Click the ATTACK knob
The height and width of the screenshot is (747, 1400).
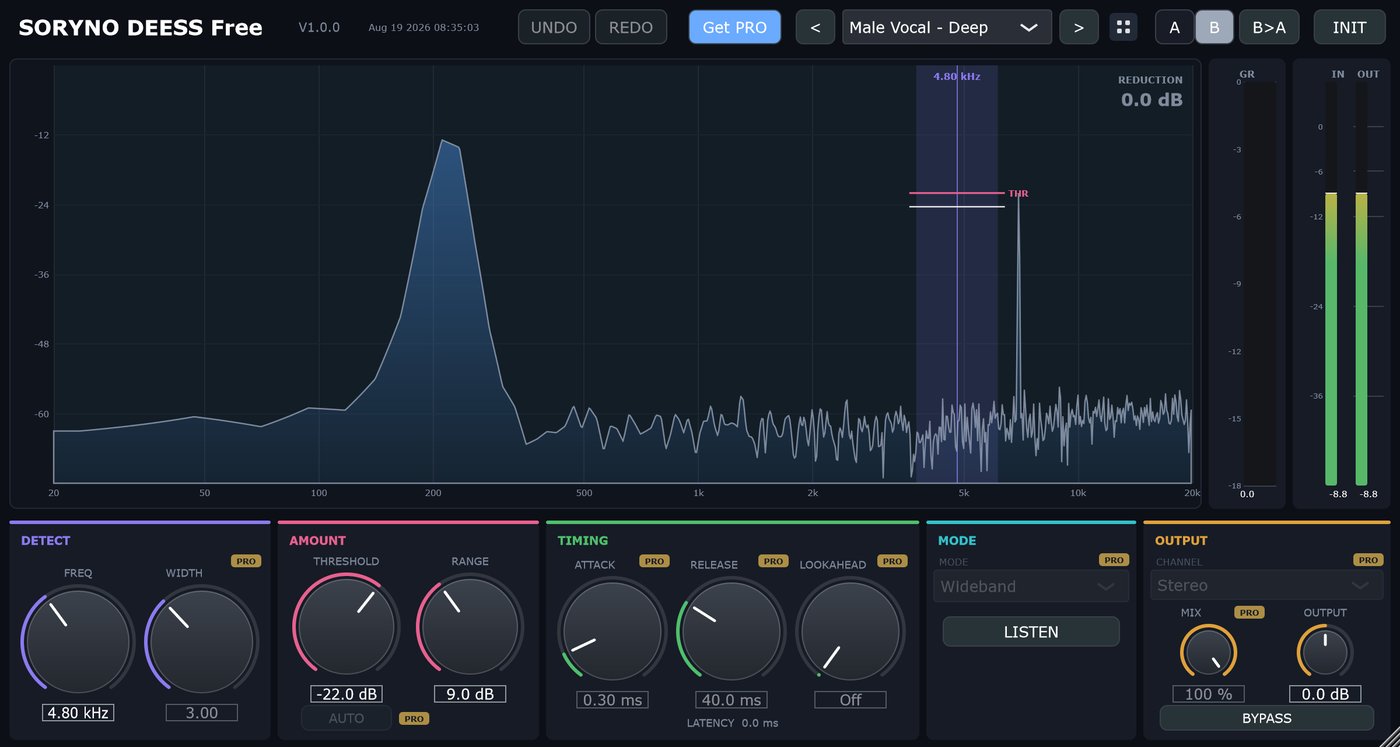click(x=613, y=631)
